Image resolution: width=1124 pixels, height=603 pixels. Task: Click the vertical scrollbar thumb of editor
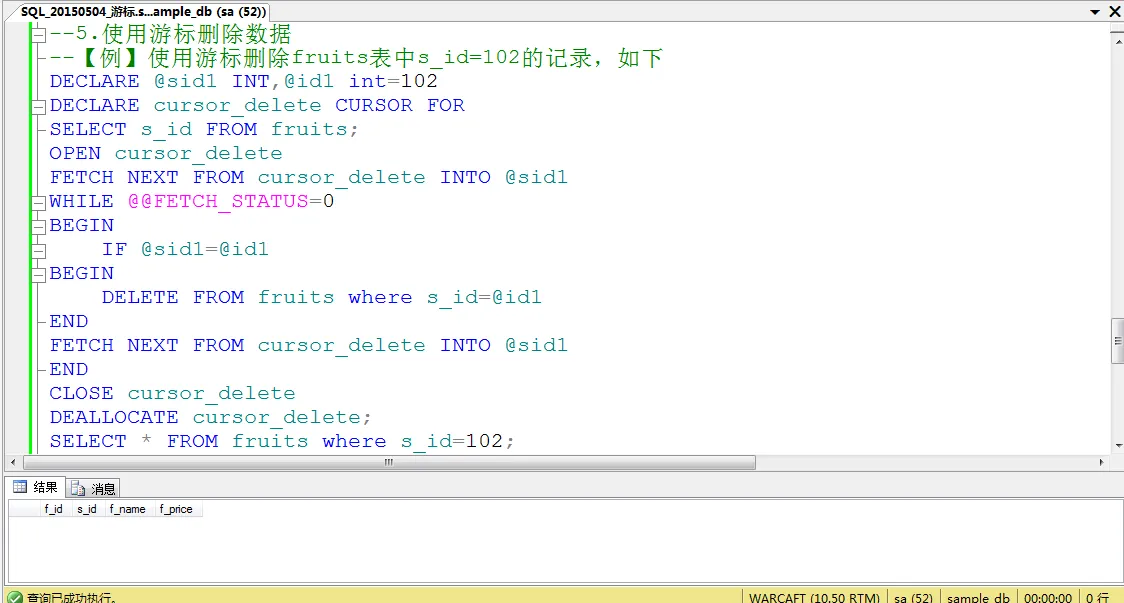1118,341
